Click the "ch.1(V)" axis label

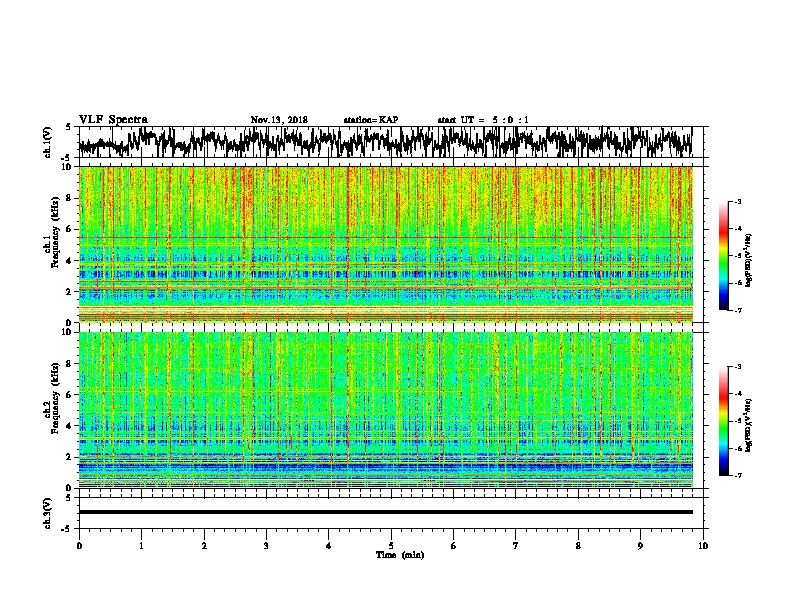[48, 142]
